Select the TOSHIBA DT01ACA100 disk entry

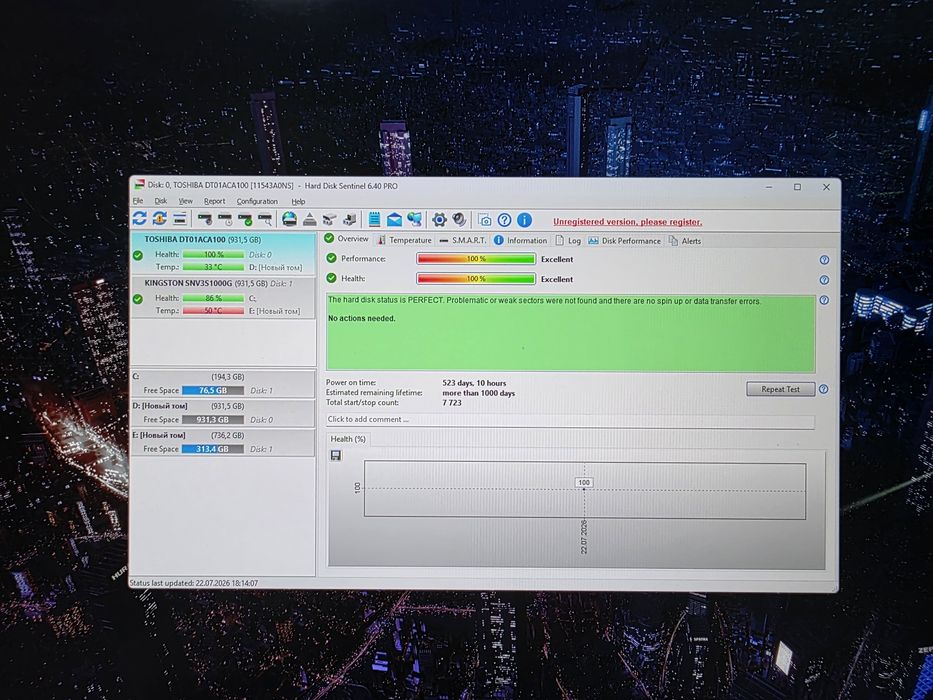(x=223, y=254)
